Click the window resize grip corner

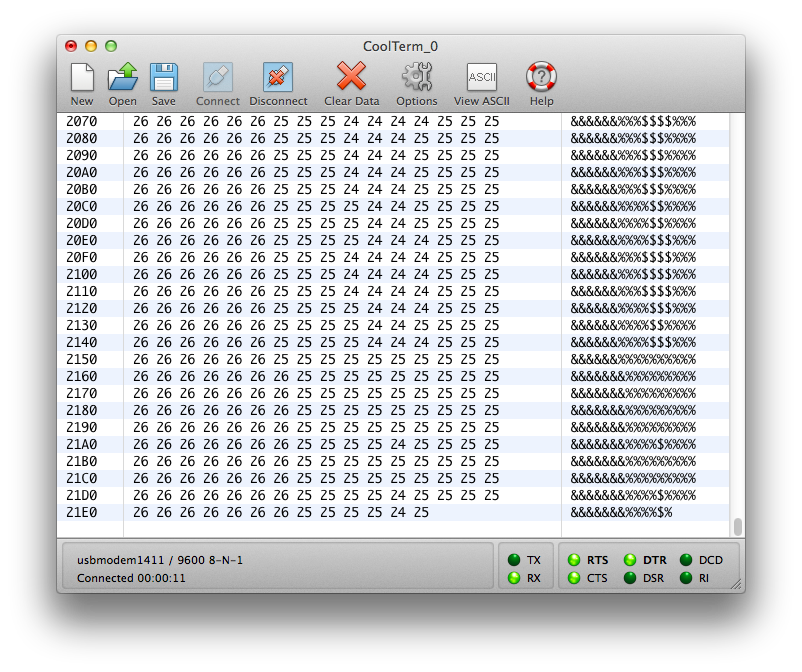(735, 584)
